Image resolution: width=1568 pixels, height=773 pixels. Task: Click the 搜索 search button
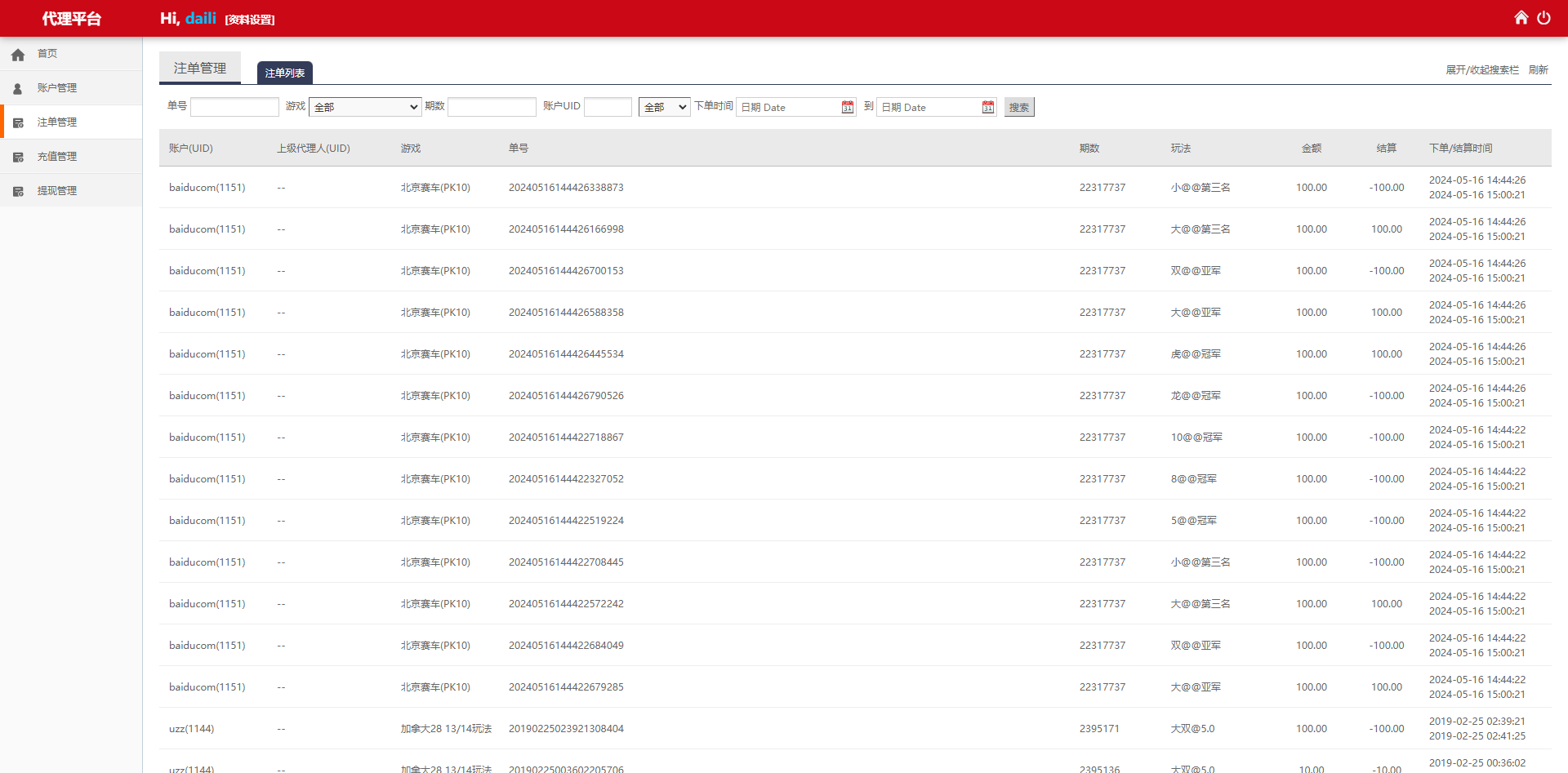1019,107
